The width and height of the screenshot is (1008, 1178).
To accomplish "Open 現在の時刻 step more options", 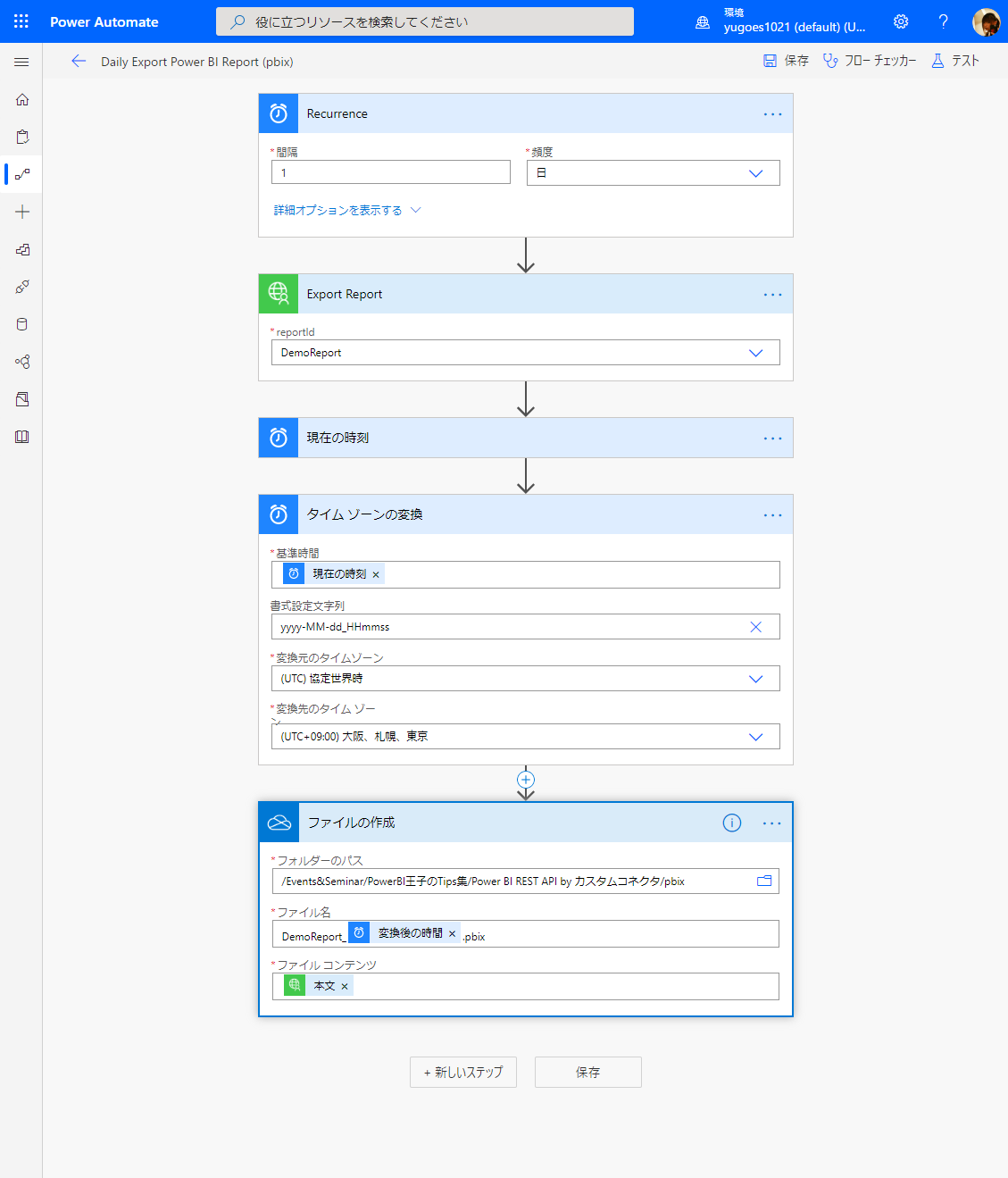I will pyautogui.click(x=772, y=439).
